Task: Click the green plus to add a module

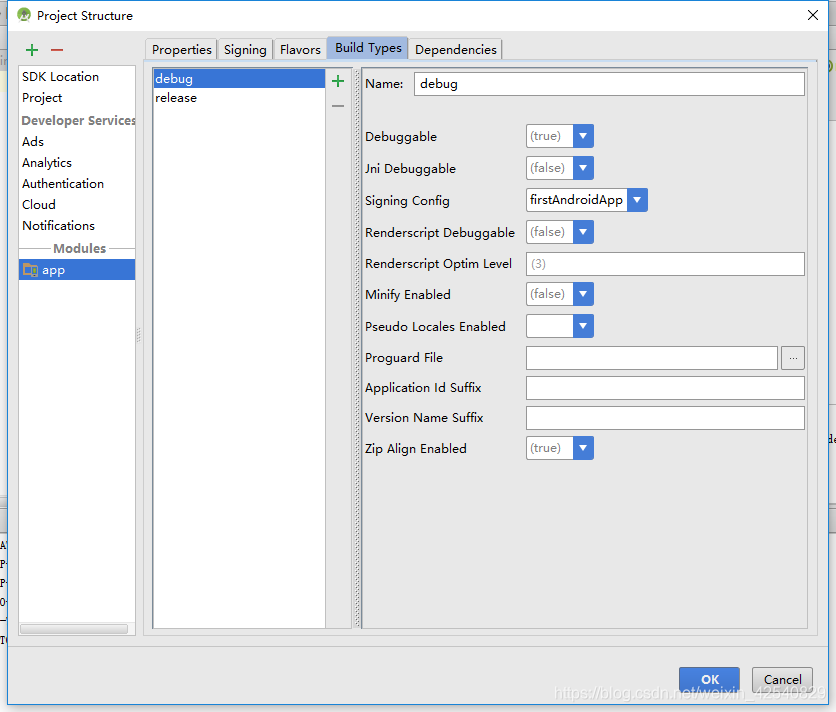Action: 32,50
